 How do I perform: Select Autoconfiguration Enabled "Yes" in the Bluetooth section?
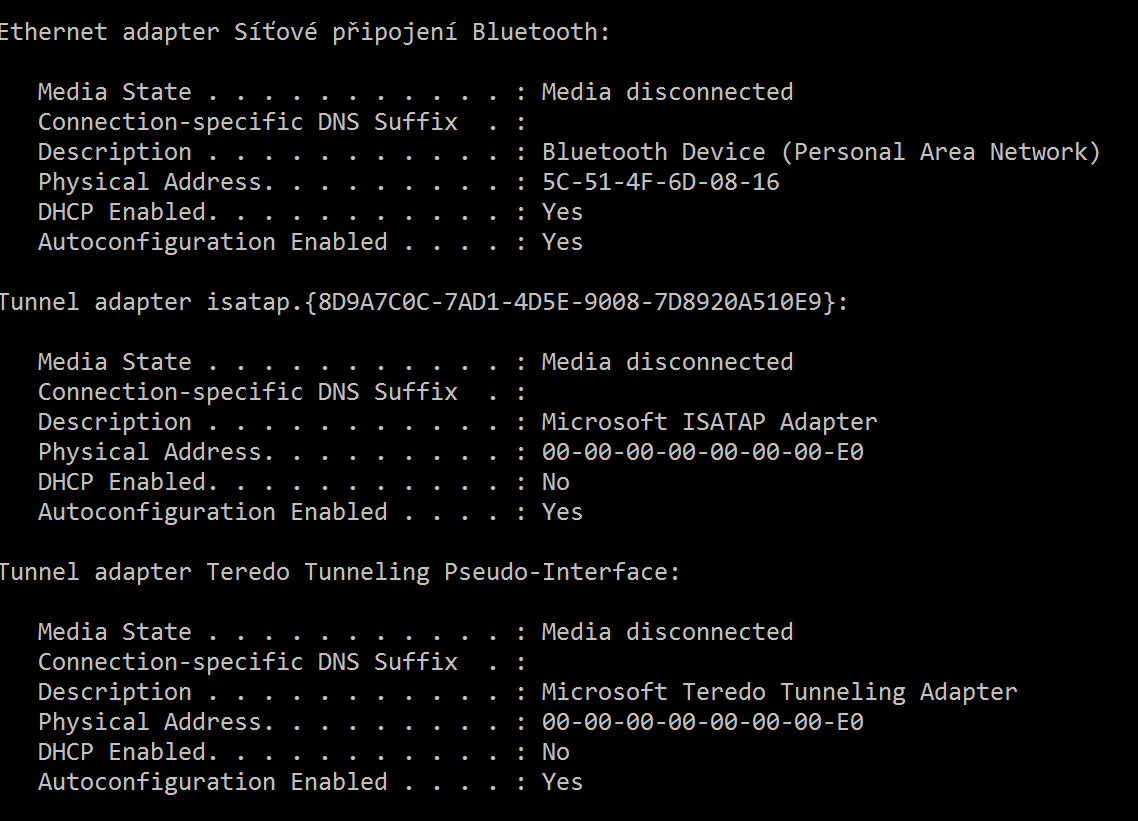point(562,242)
